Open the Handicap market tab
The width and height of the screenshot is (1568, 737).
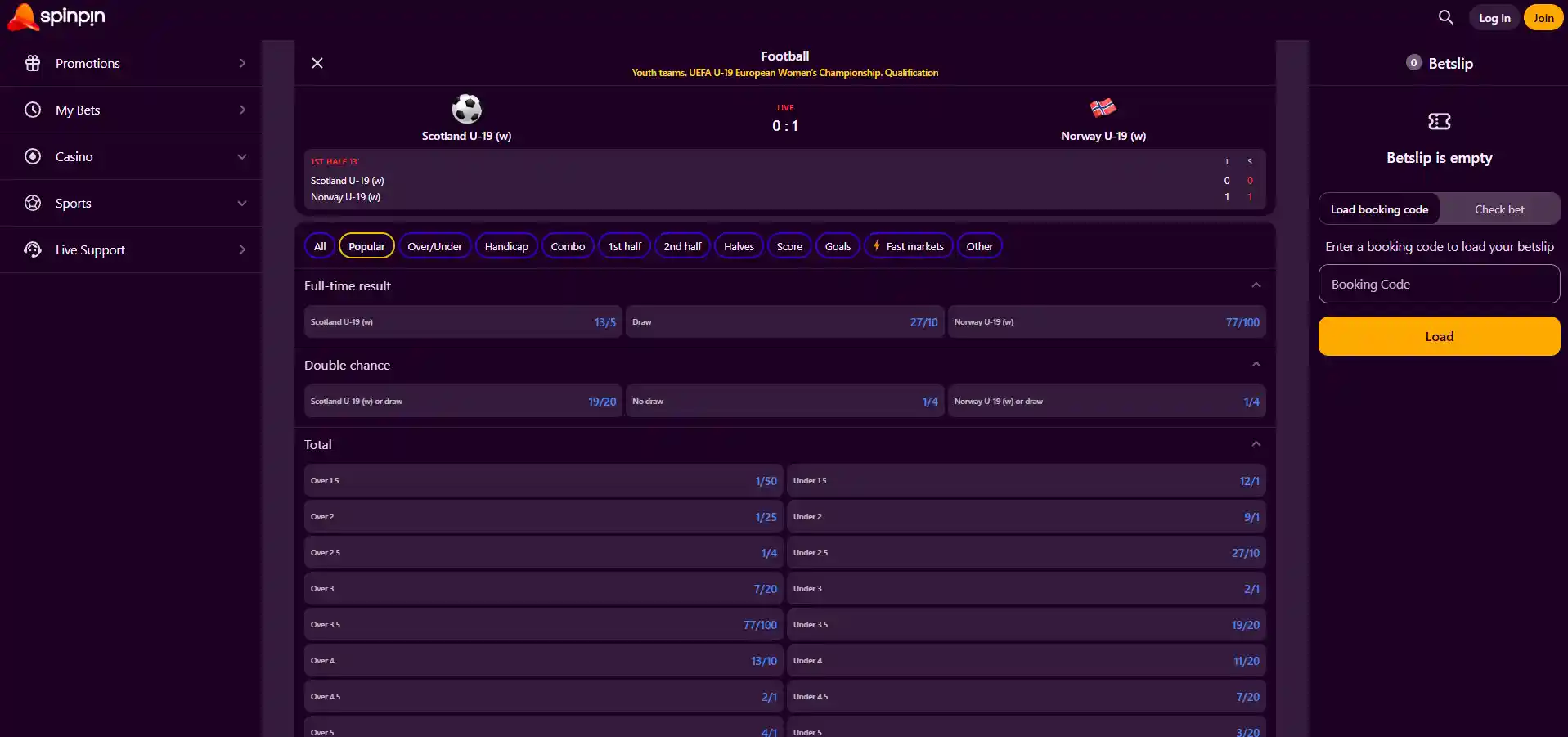506,246
